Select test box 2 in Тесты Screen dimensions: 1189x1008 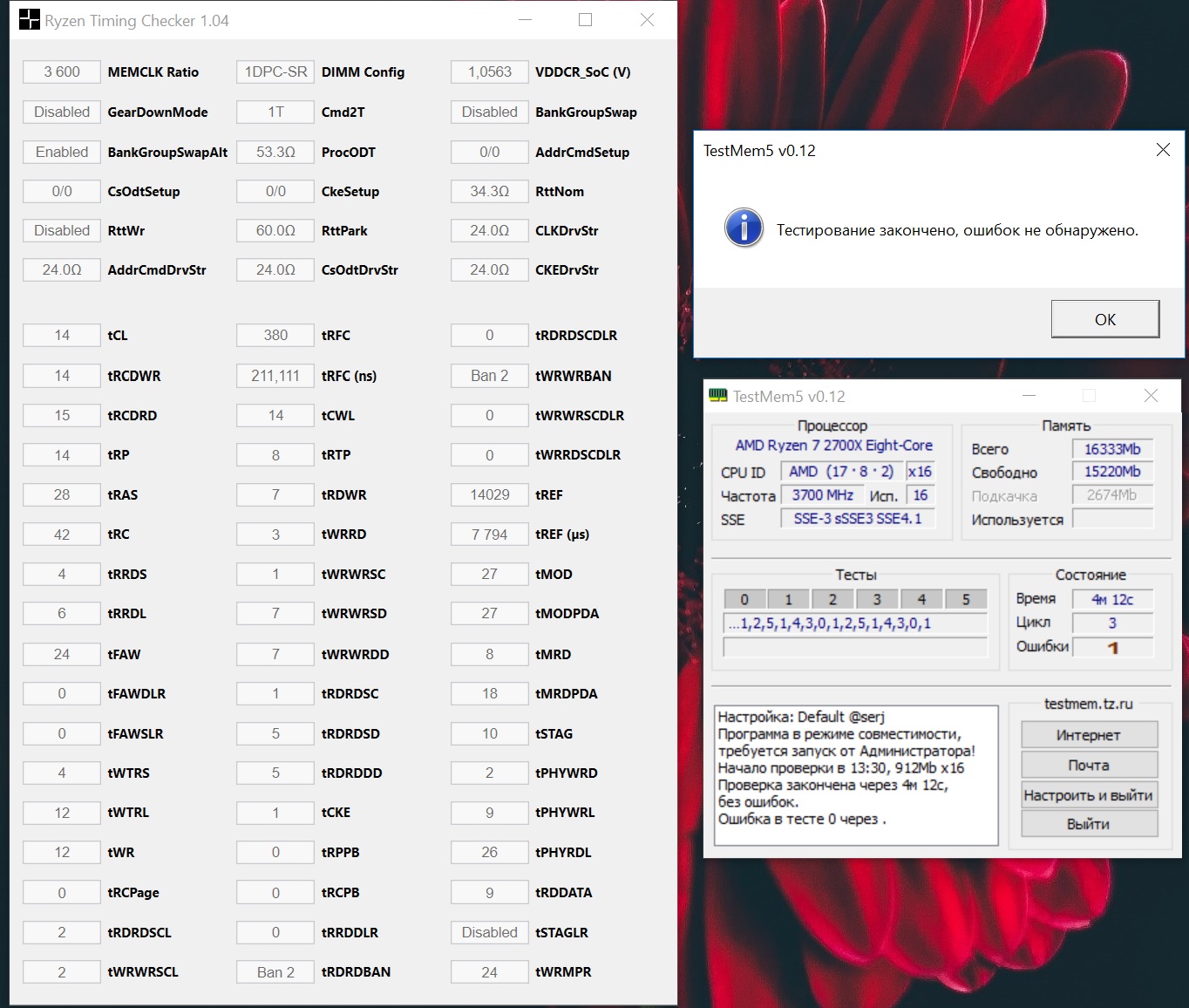pos(832,599)
